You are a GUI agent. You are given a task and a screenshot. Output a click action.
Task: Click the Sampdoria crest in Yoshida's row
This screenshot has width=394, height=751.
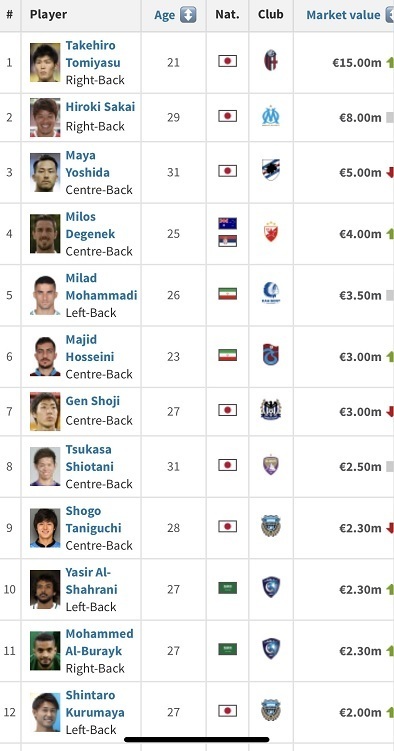[271, 171]
